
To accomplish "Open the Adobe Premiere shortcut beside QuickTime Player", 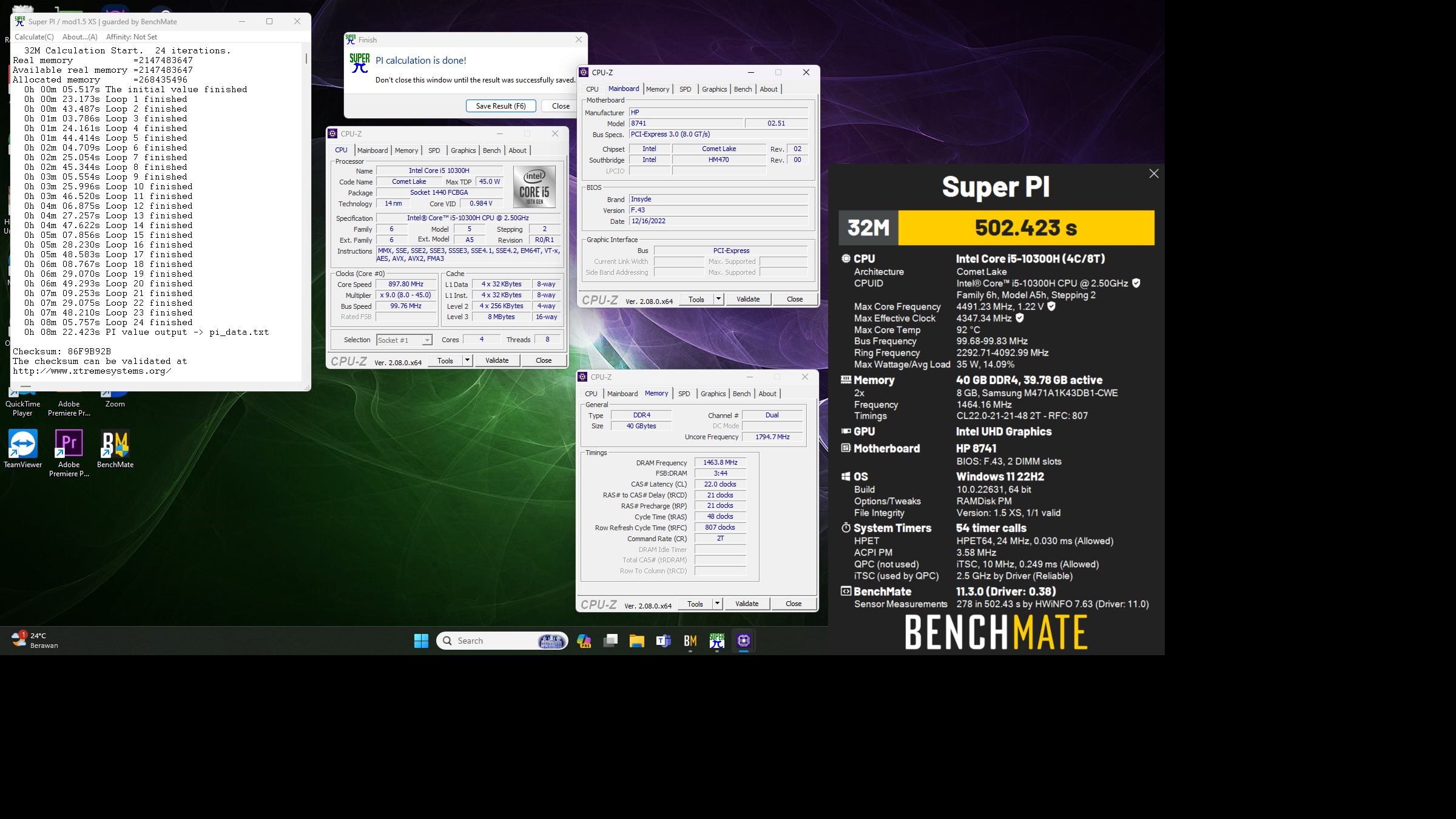I will click(x=69, y=403).
